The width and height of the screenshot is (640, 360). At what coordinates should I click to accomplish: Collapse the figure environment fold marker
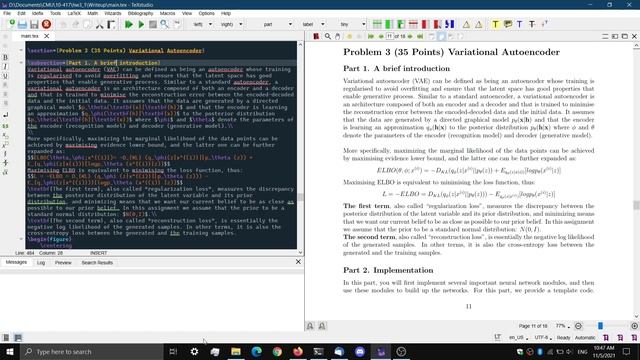click(x=21, y=239)
